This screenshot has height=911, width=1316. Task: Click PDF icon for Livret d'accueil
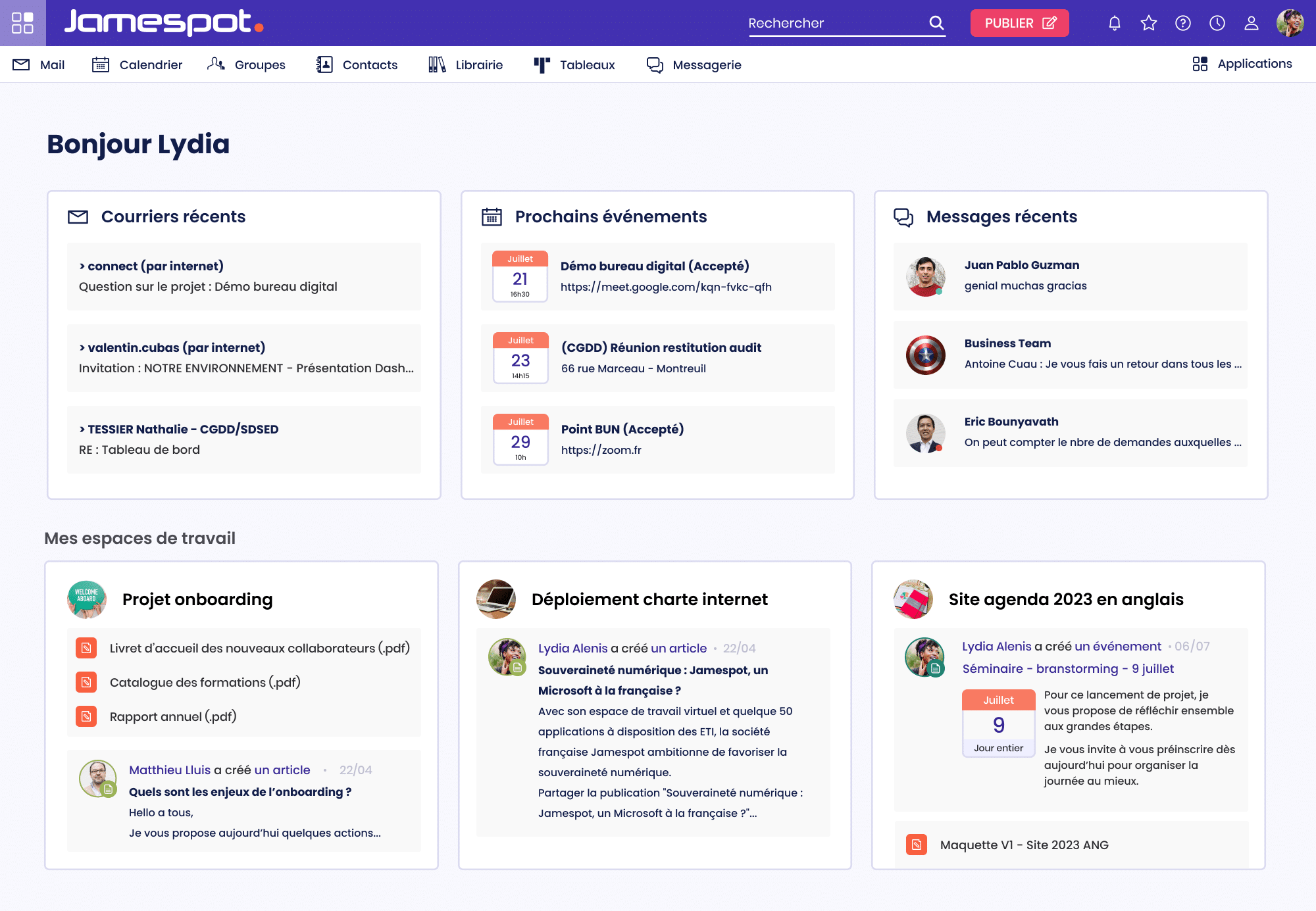pos(86,648)
